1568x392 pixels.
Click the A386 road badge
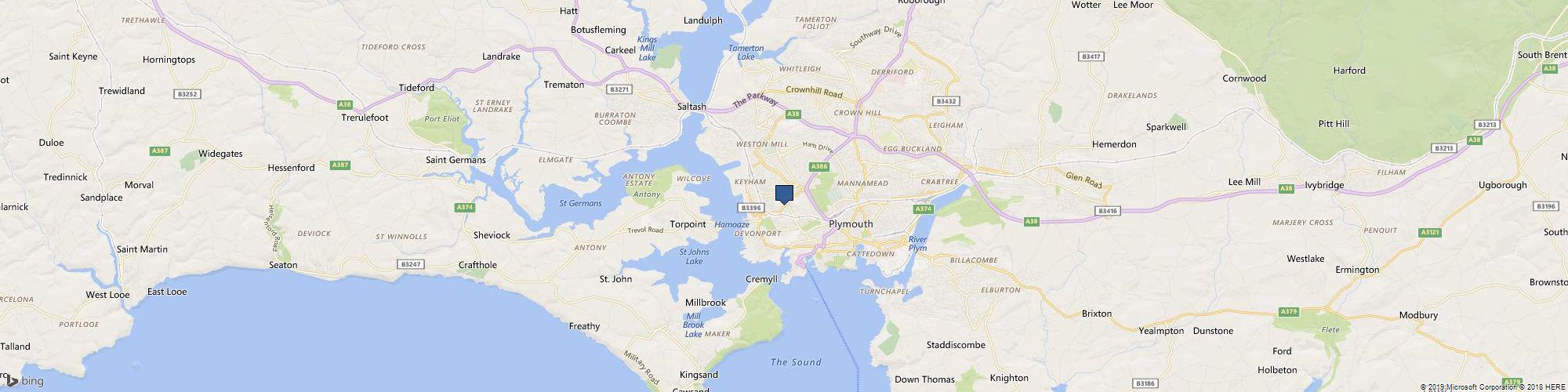pyautogui.click(x=820, y=166)
